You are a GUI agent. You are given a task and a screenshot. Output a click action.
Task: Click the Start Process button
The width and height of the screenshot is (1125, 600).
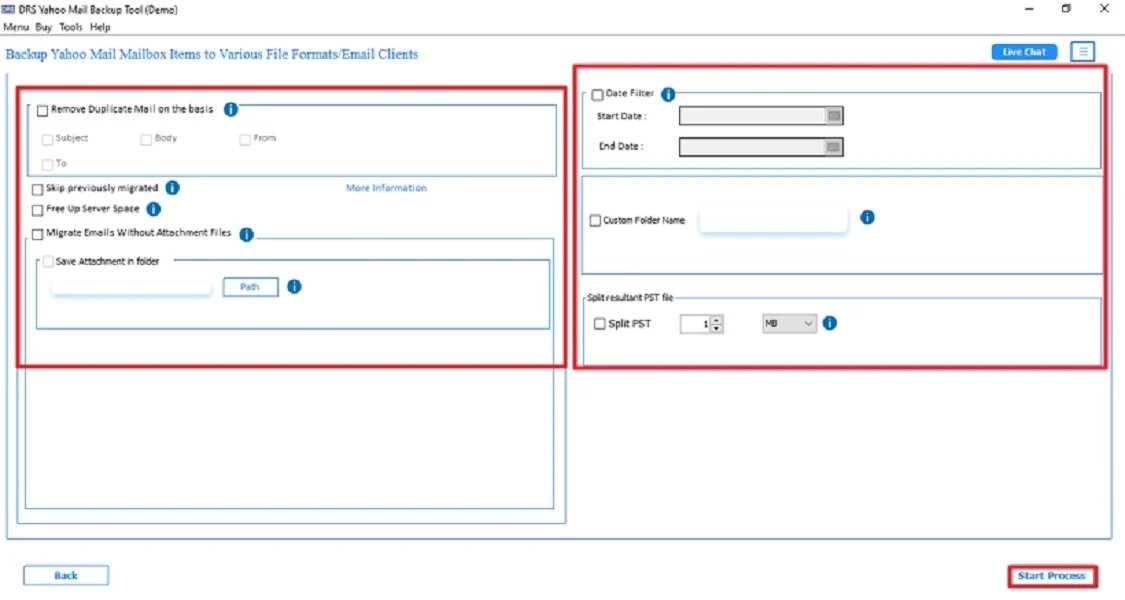click(x=1052, y=575)
